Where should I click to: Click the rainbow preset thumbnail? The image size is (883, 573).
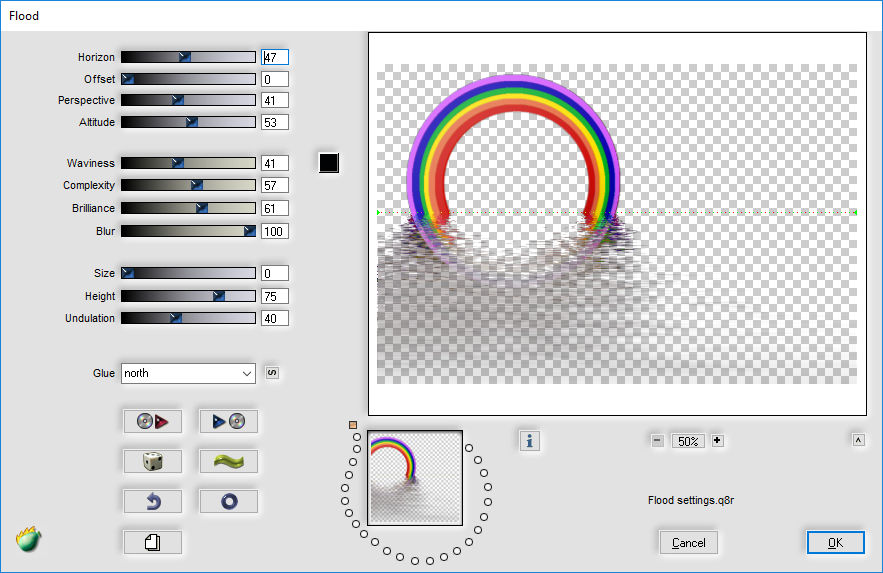tap(415, 478)
